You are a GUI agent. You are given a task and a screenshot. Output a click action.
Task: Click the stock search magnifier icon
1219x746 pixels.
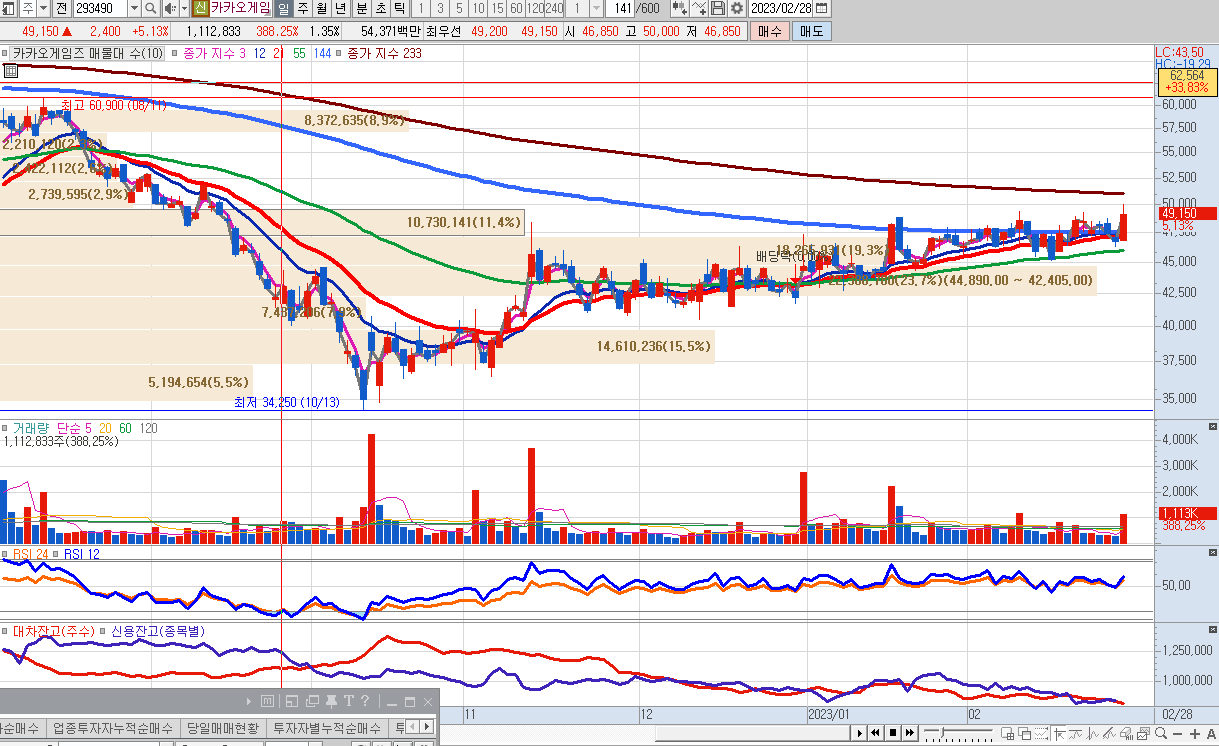point(151,8)
